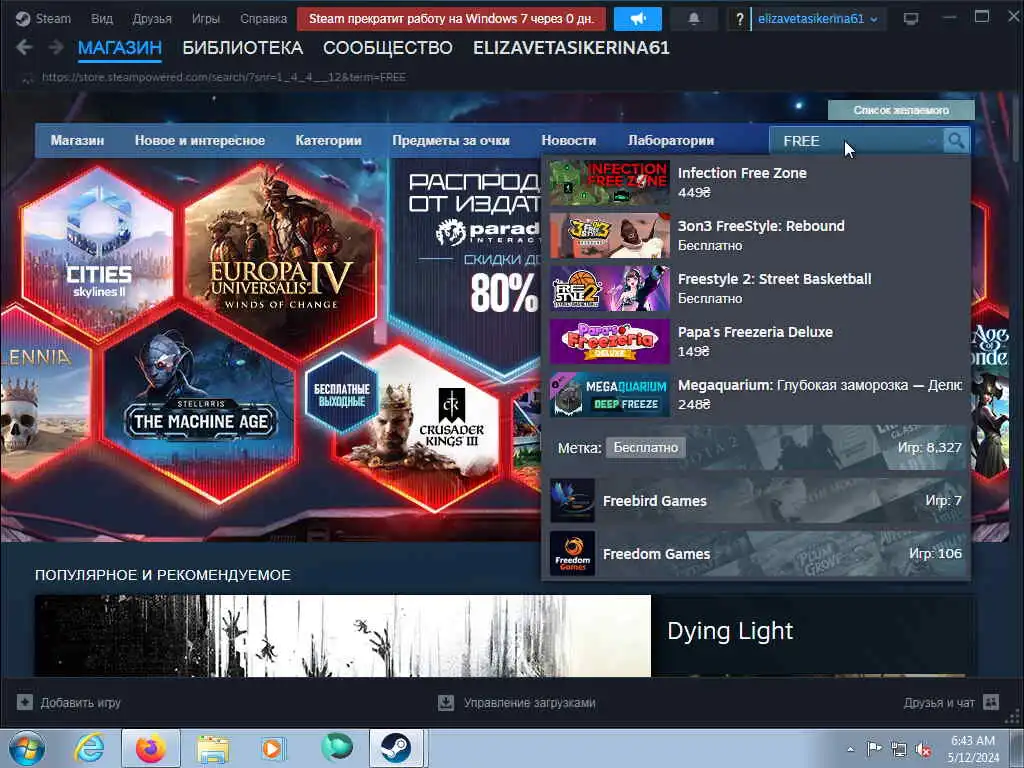This screenshot has width=1024, height=768.
Task: Open the Справка menu
Action: click(263, 19)
